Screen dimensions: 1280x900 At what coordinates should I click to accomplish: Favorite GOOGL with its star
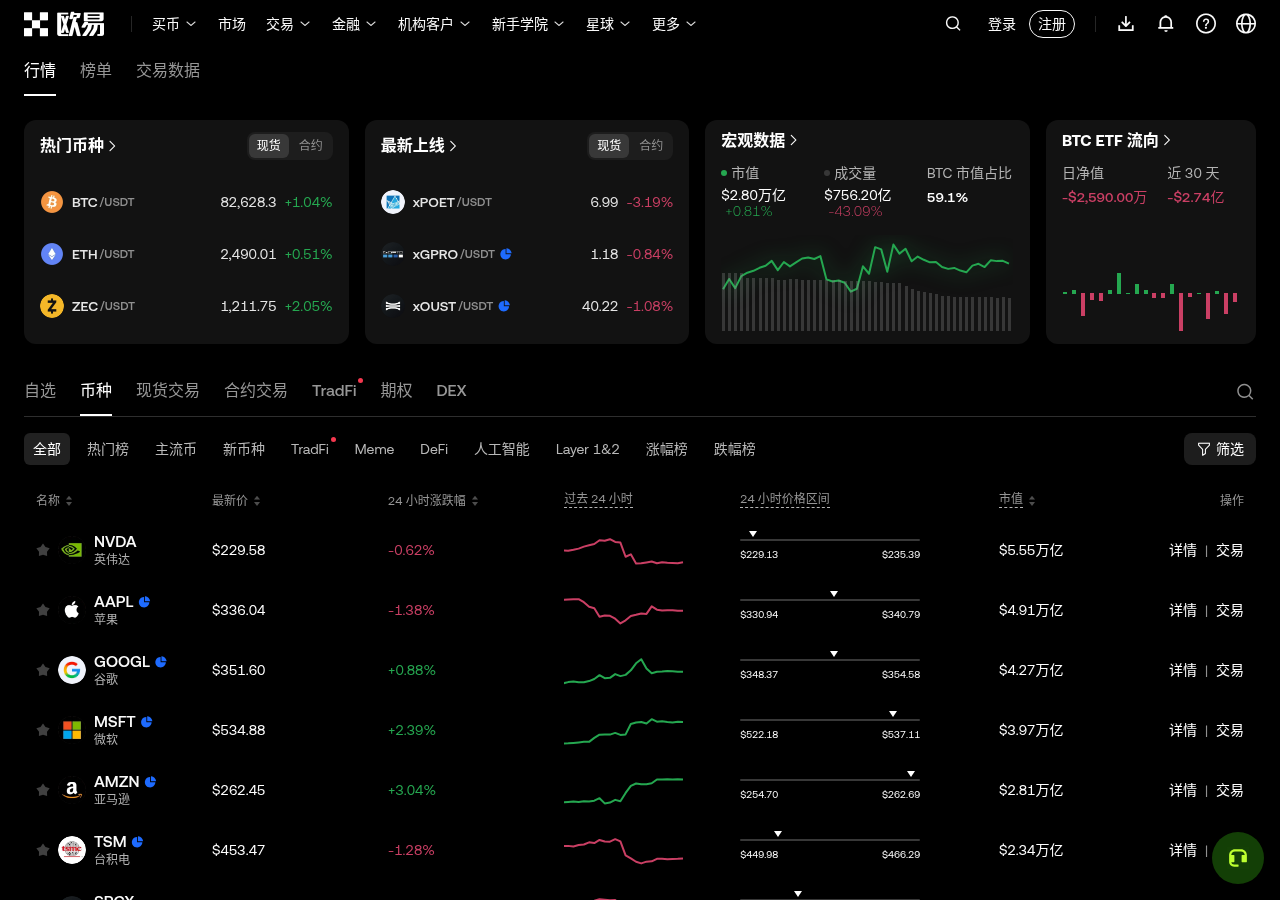(x=43, y=670)
